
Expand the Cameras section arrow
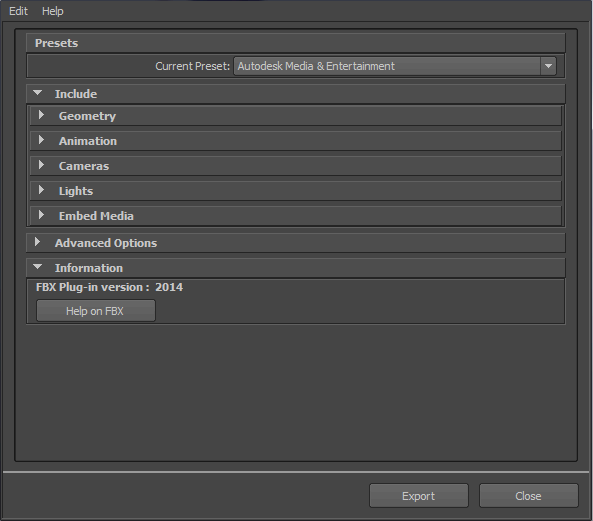[x=41, y=165]
